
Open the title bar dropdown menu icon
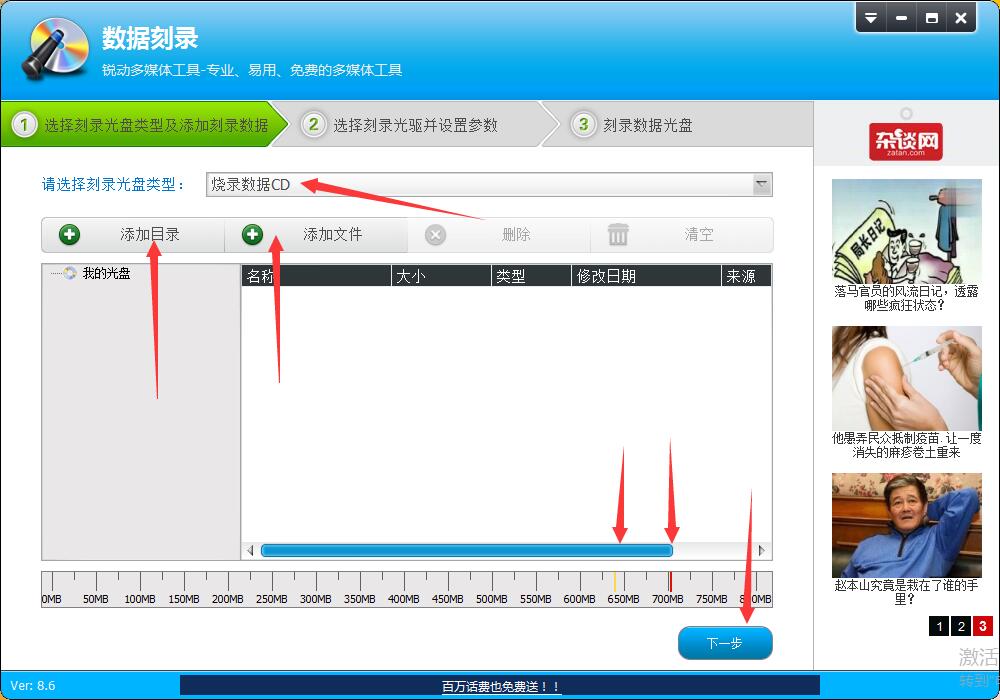(871, 18)
